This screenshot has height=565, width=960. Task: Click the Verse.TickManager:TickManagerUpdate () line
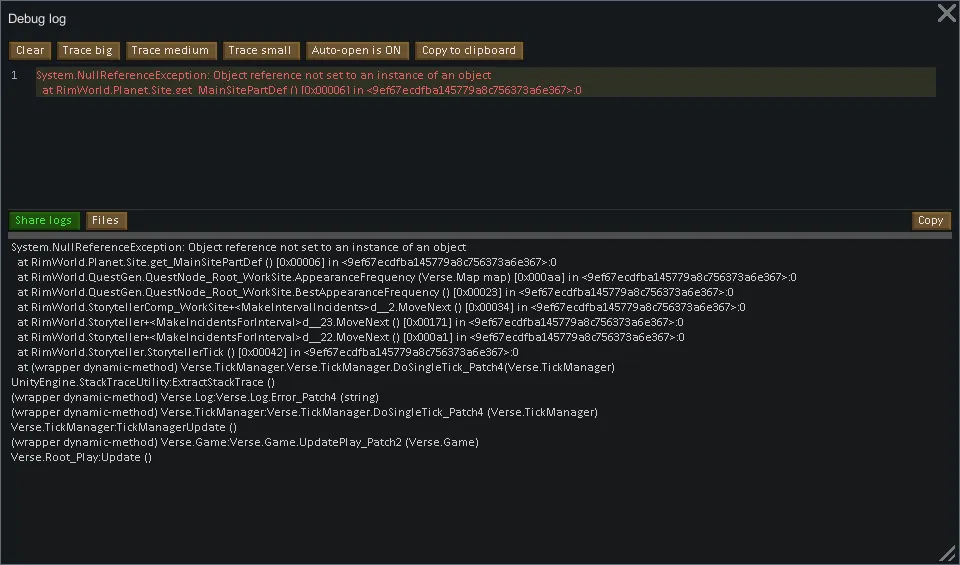click(124, 427)
